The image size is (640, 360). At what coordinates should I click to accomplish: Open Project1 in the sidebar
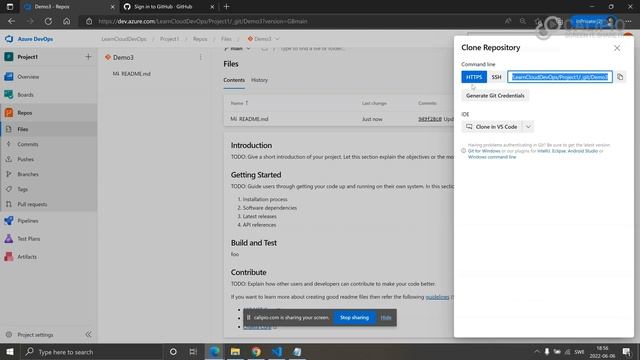click(28, 57)
